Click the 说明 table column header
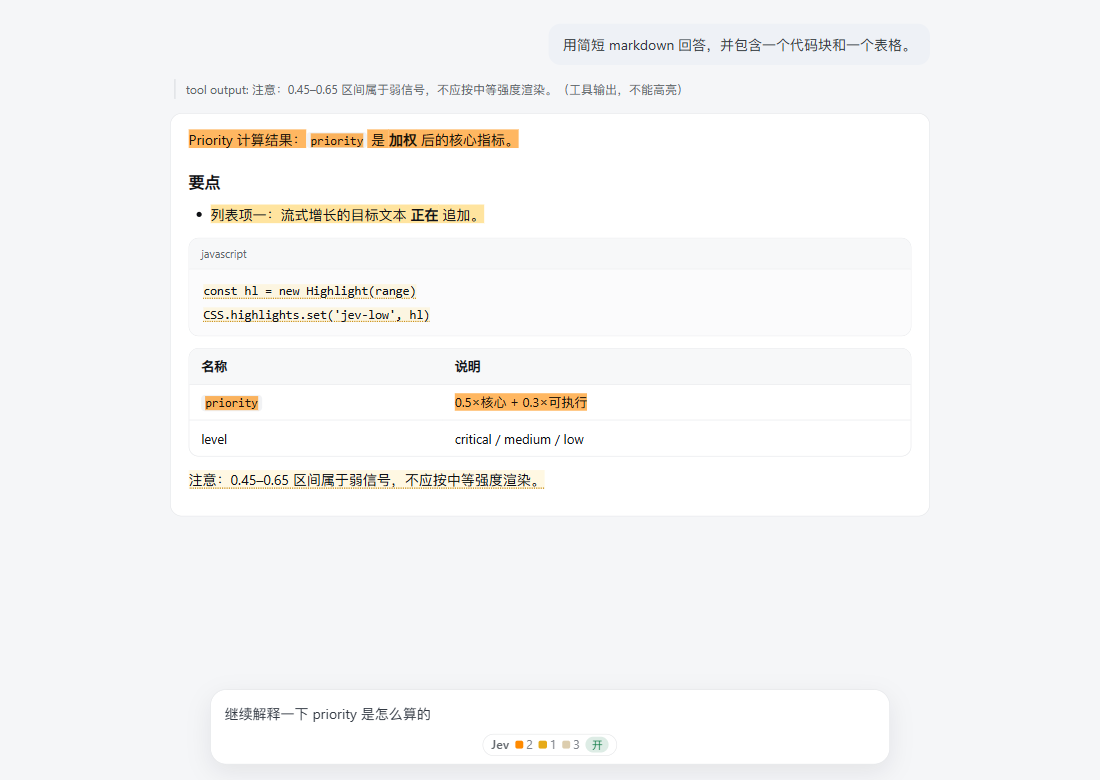Screen dimensions: 1100x780 (x=467, y=366)
